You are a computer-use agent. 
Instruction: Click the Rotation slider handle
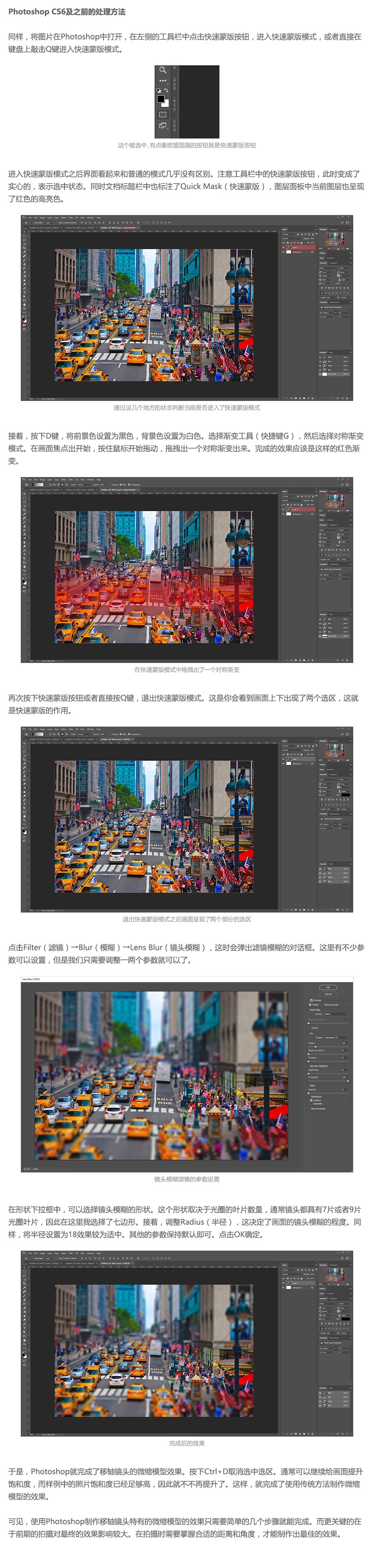click(309, 1061)
